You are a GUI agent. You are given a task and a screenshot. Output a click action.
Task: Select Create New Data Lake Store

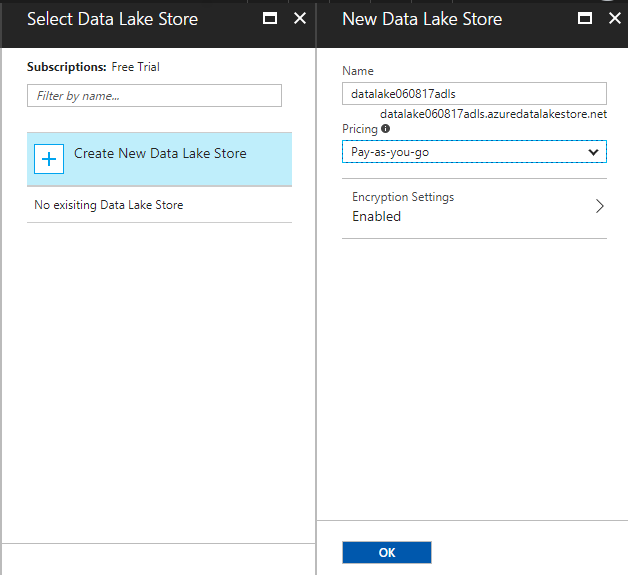click(160, 154)
